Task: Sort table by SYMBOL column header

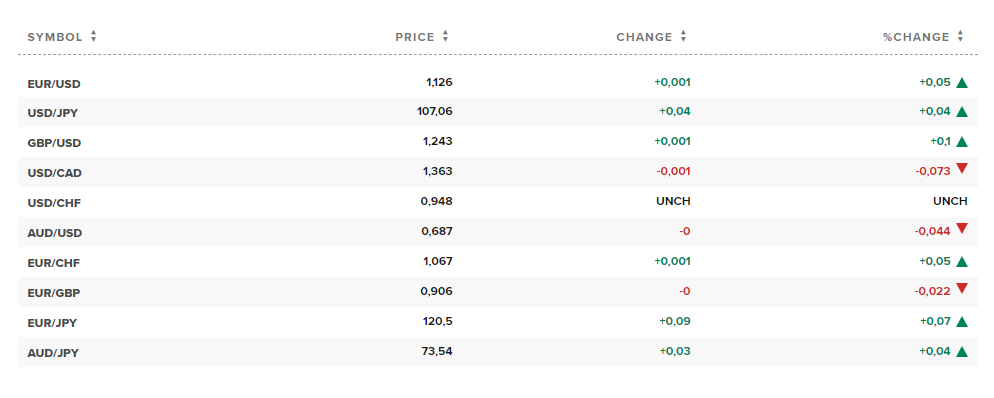Action: (x=55, y=37)
